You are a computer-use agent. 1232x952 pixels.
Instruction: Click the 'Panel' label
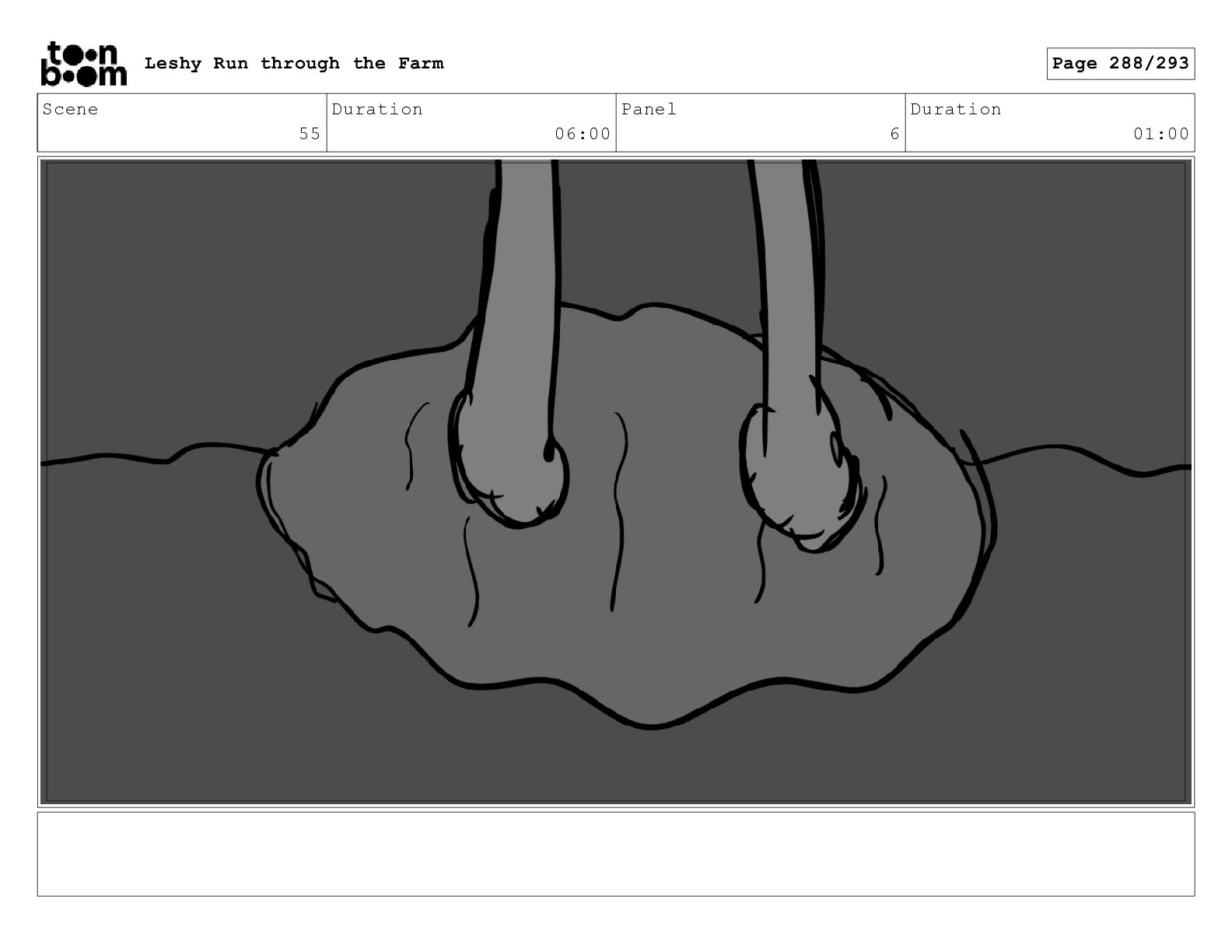tap(649, 109)
